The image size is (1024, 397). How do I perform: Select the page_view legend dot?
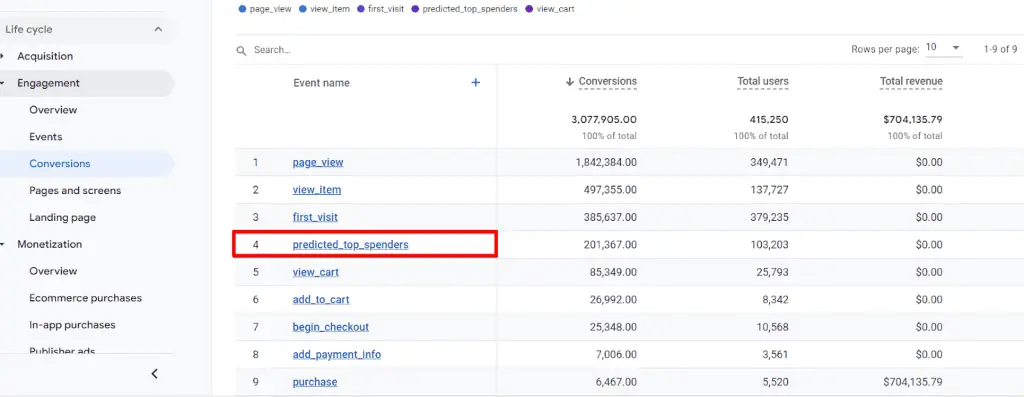(242, 9)
